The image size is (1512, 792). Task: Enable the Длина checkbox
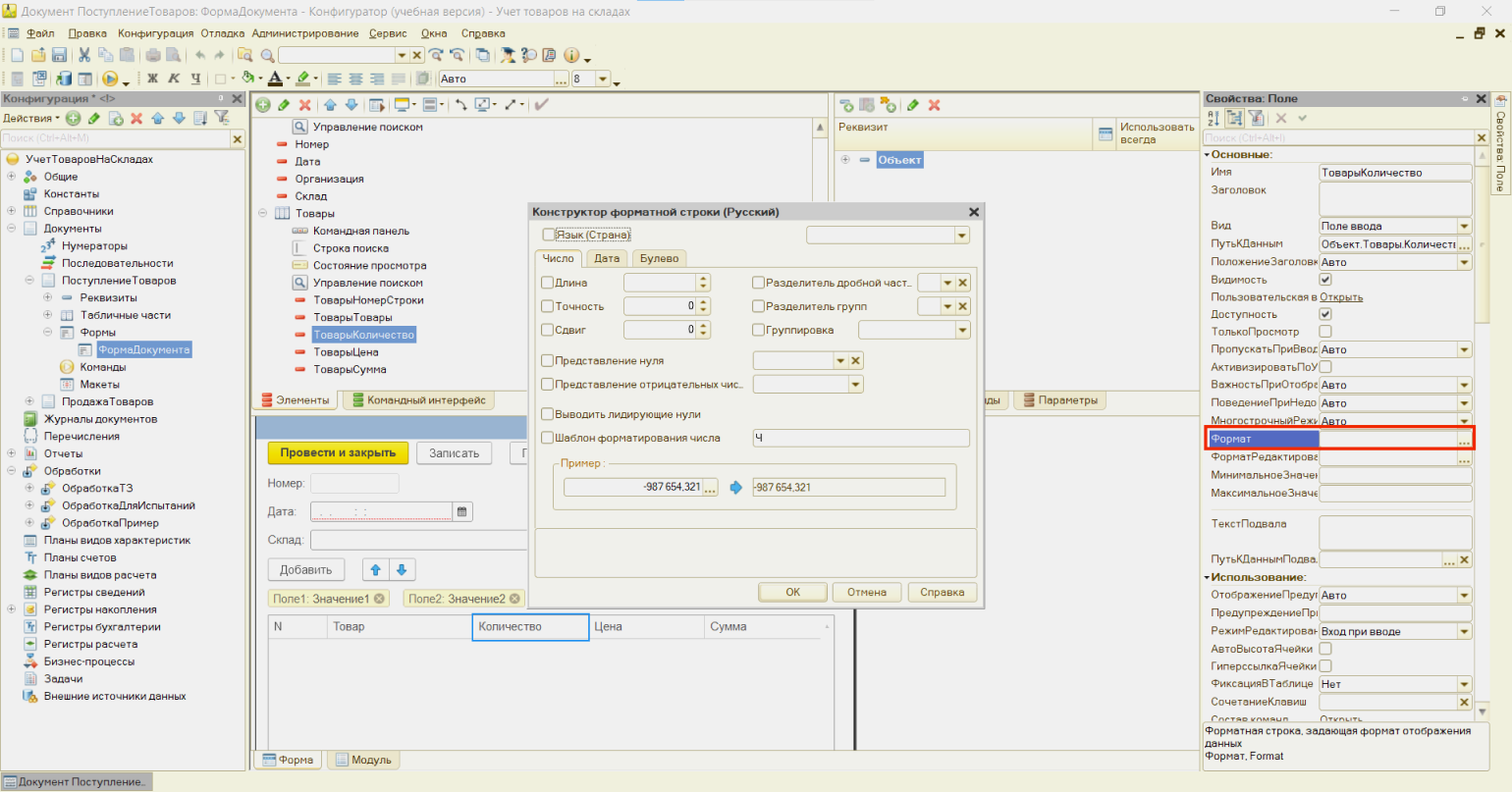[x=548, y=283]
